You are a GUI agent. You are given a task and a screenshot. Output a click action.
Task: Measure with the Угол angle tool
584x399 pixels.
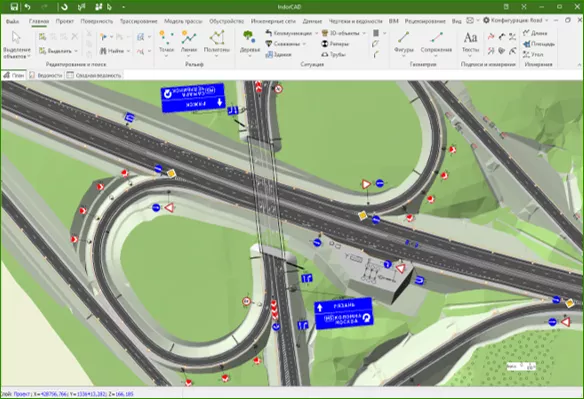(x=533, y=55)
